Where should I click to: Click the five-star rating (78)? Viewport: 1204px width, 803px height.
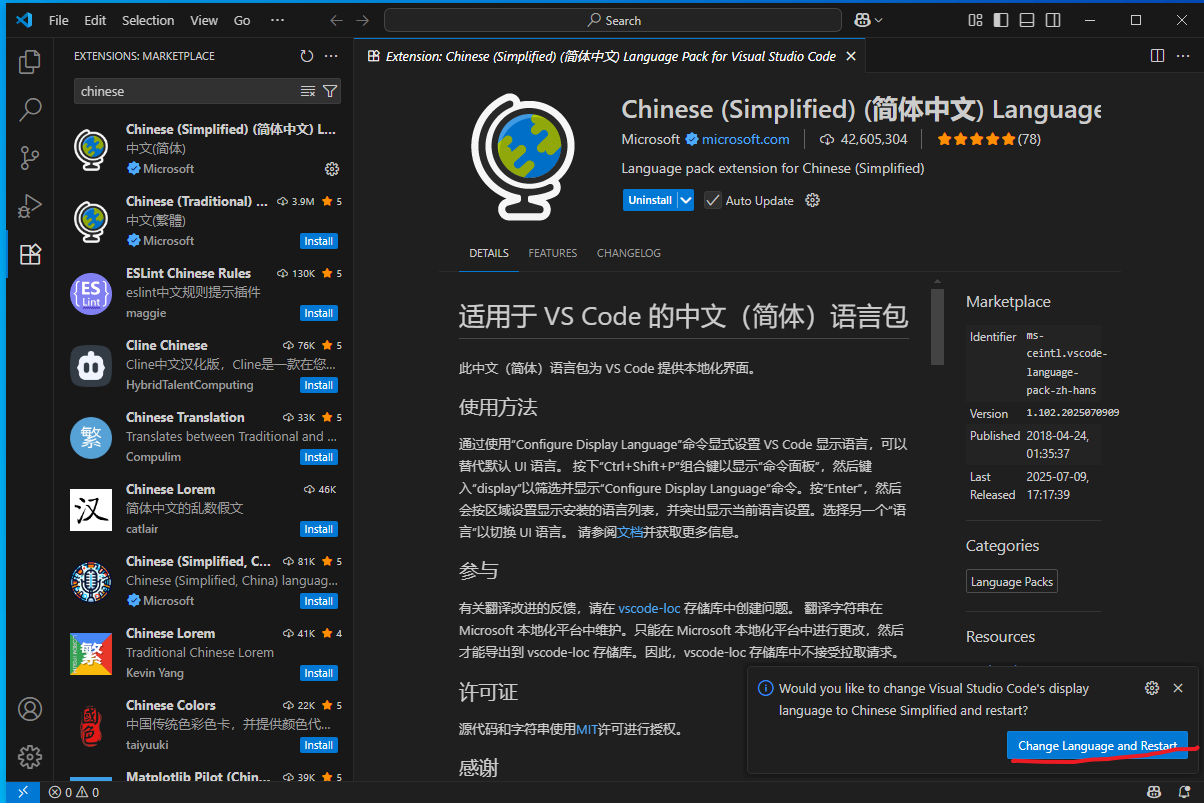(988, 139)
